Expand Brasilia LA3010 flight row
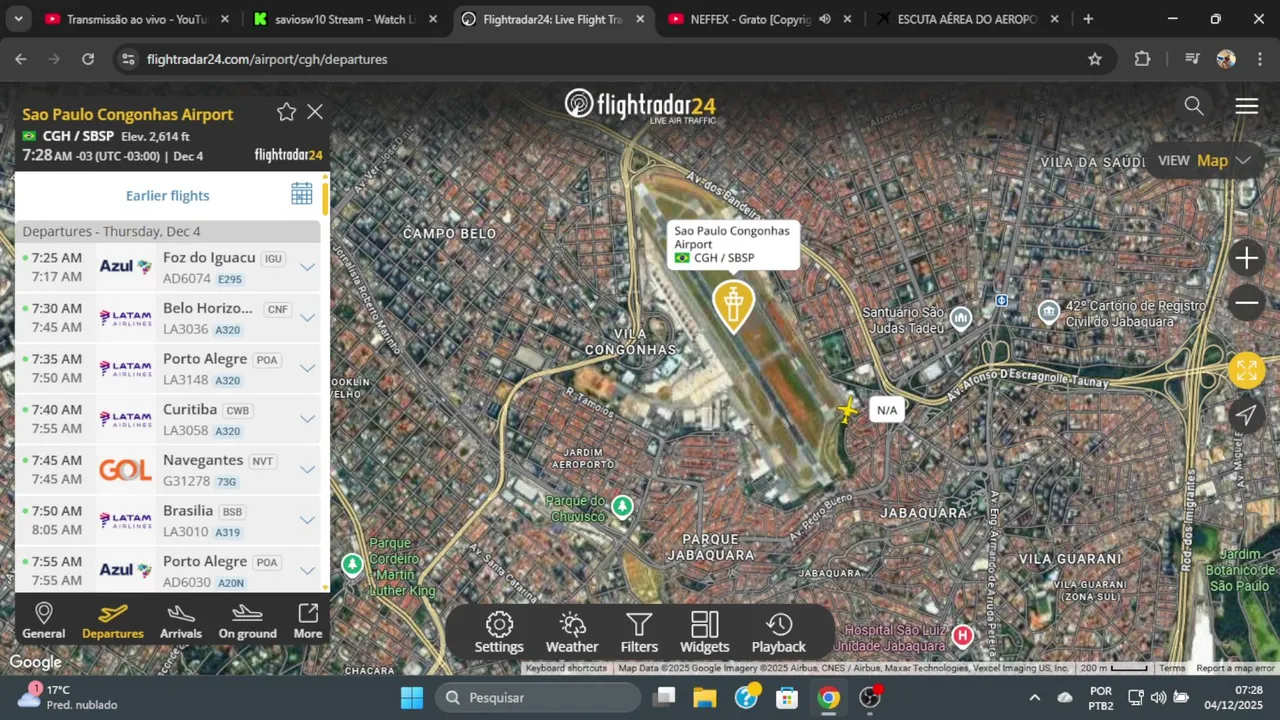1280x720 pixels. (x=308, y=519)
